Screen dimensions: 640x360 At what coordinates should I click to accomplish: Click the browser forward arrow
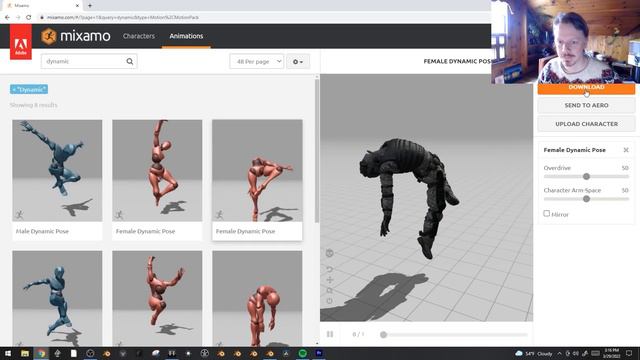tap(18, 18)
